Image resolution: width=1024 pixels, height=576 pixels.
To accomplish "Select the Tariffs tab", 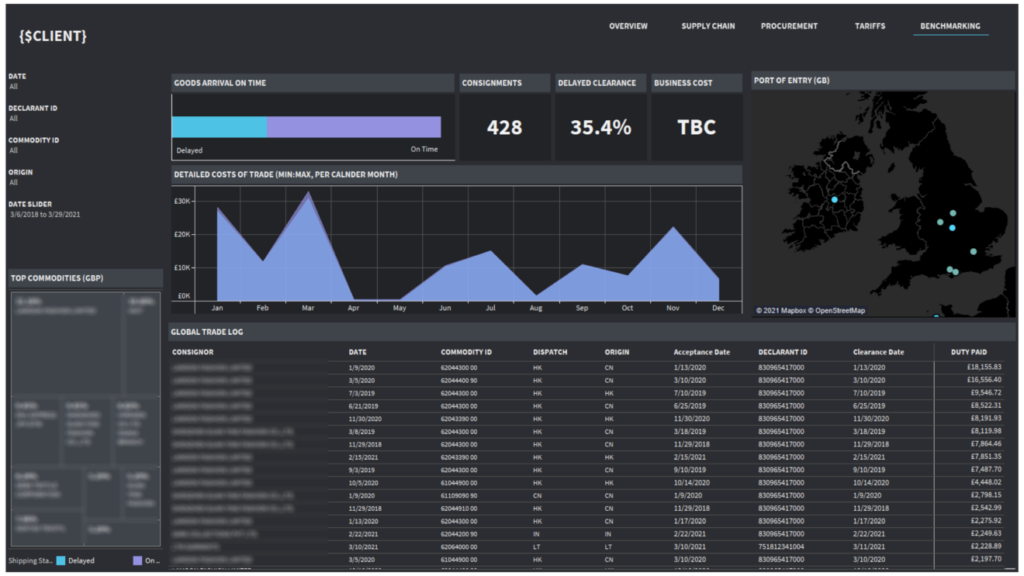I will tap(870, 26).
